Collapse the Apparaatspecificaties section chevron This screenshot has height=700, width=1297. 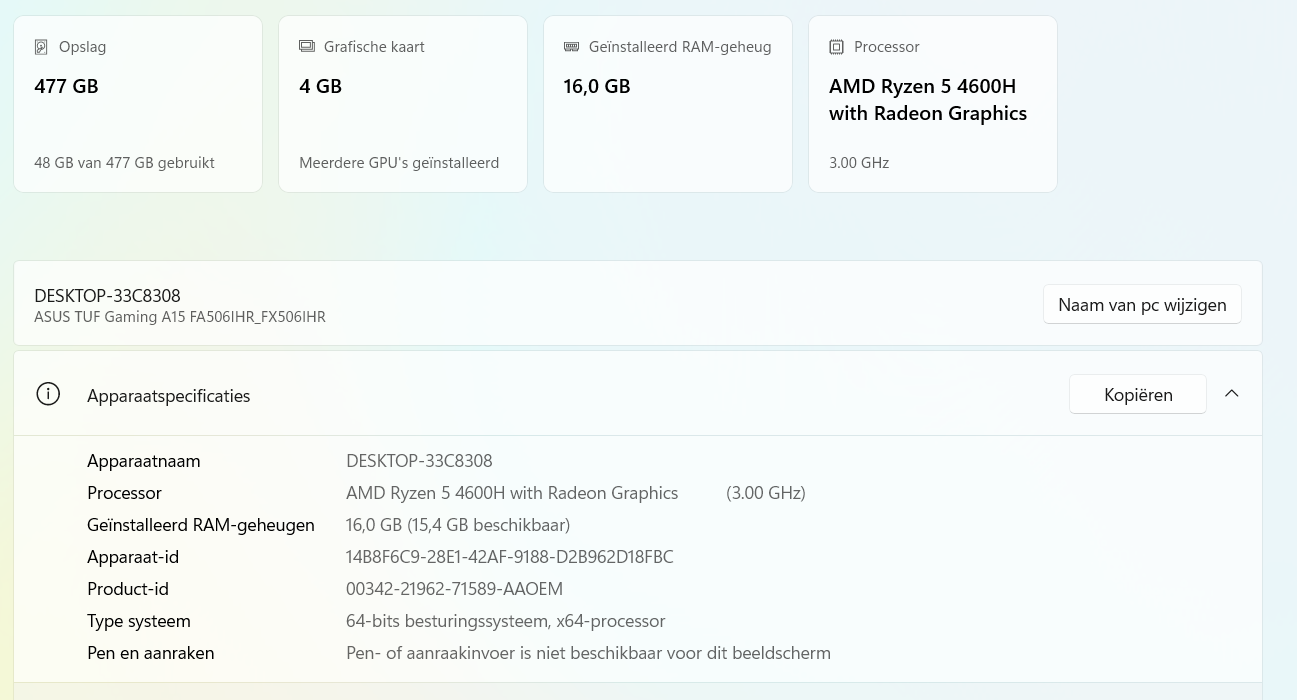(x=1232, y=394)
